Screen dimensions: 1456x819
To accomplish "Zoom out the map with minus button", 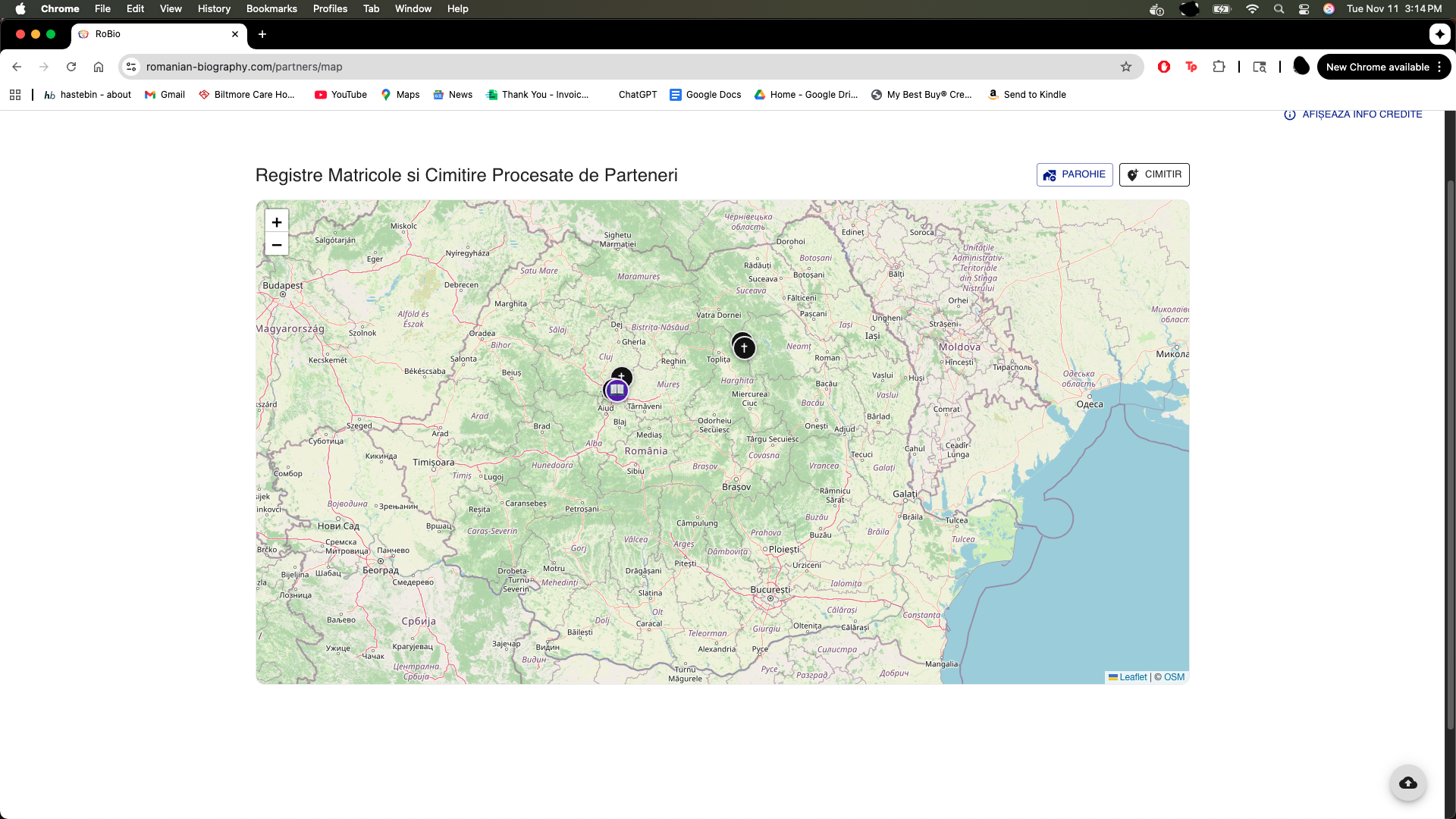I will (x=277, y=245).
